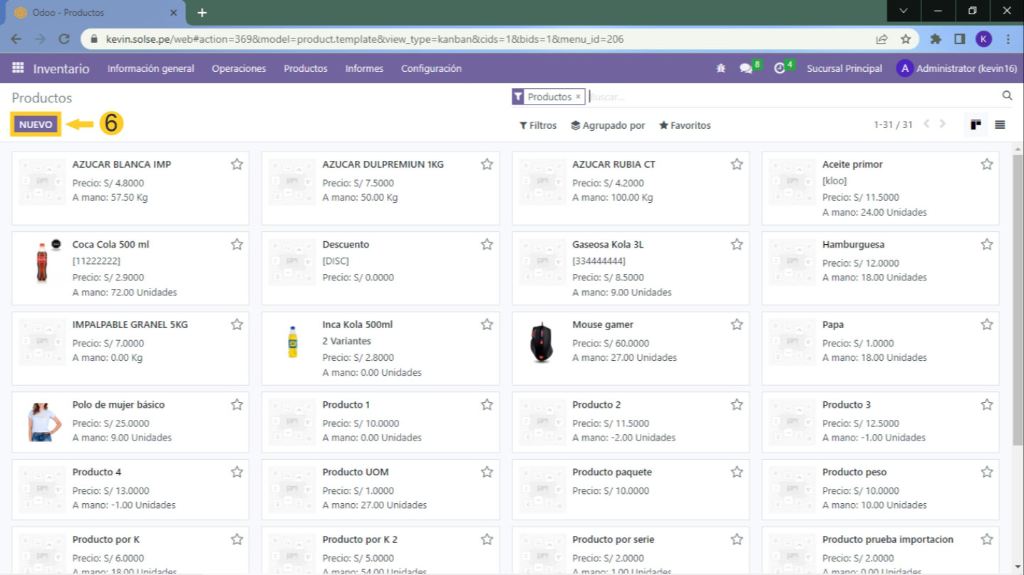Viewport: 1024px width, 575px height.
Task: Open the apps grid menu icon
Action: coord(18,68)
